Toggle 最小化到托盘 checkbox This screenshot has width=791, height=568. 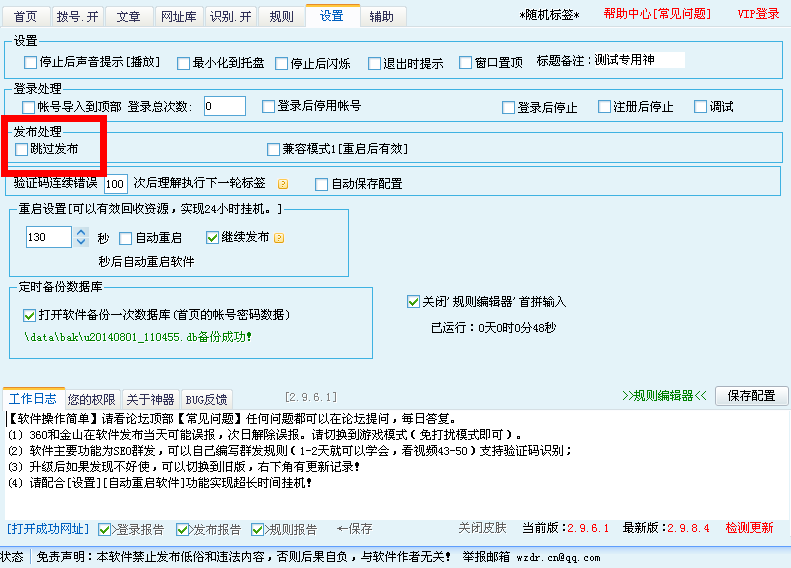coord(184,64)
